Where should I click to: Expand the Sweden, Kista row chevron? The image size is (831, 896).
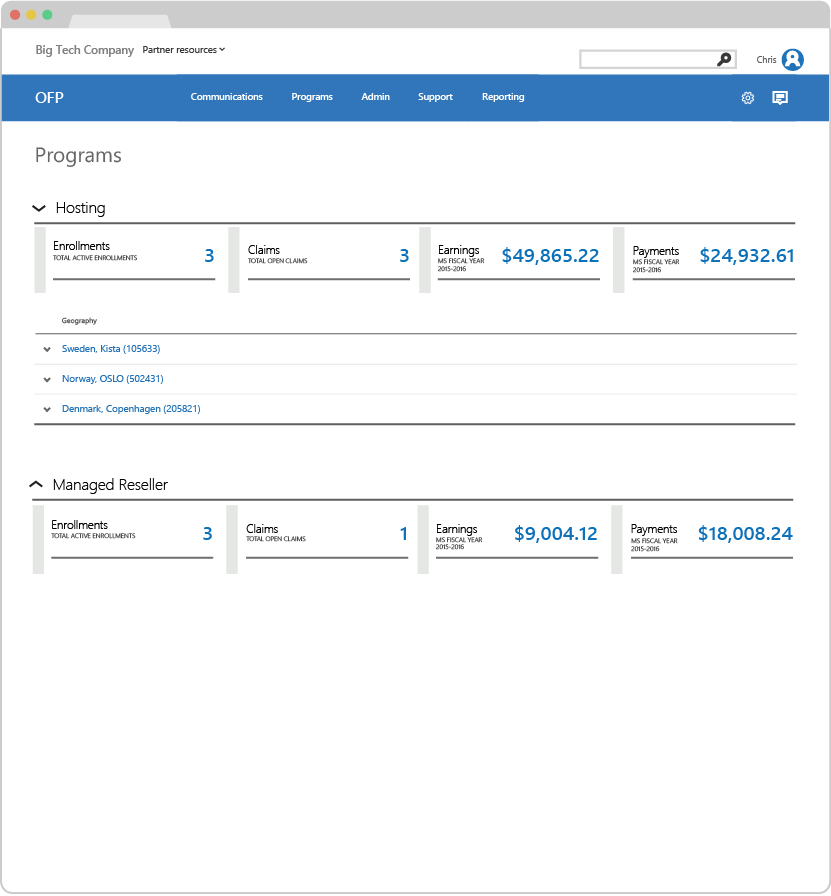coord(47,349)
